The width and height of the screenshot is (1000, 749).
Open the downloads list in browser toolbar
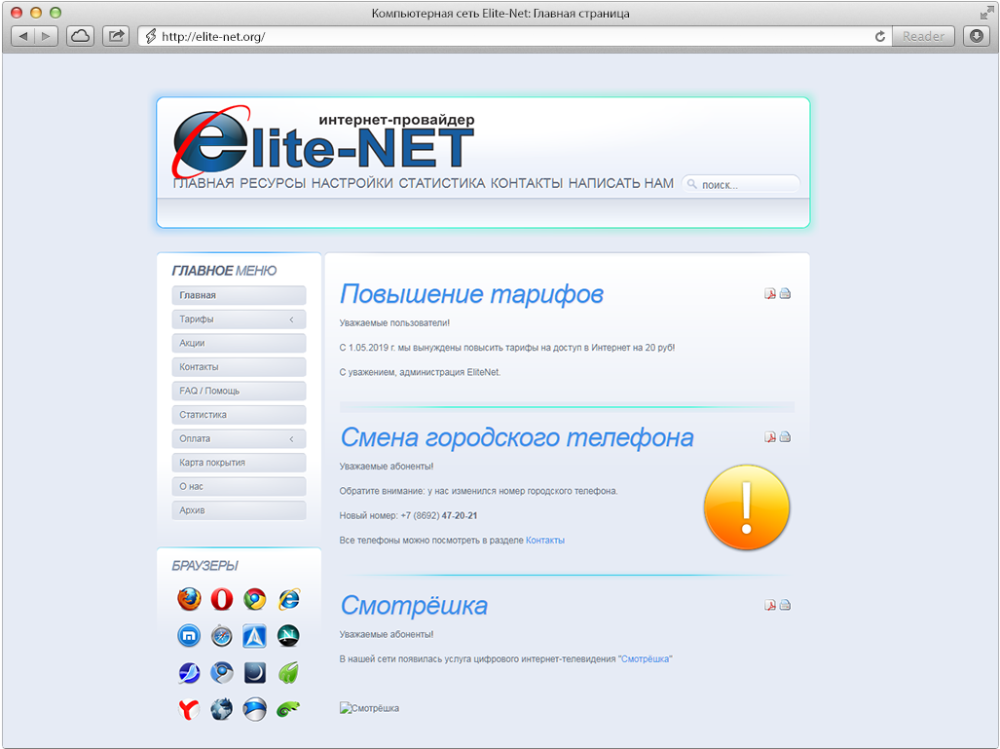[x=975, y=35]
